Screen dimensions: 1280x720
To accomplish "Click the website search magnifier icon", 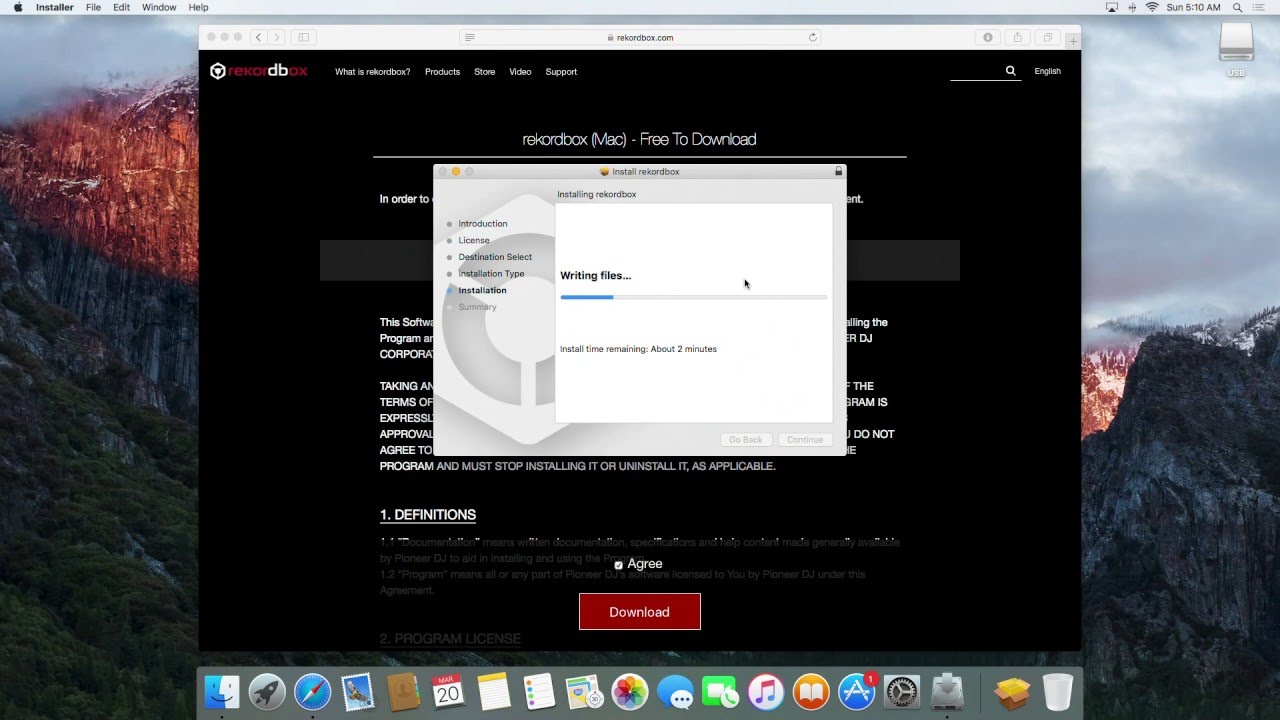I will [1010, 71].
